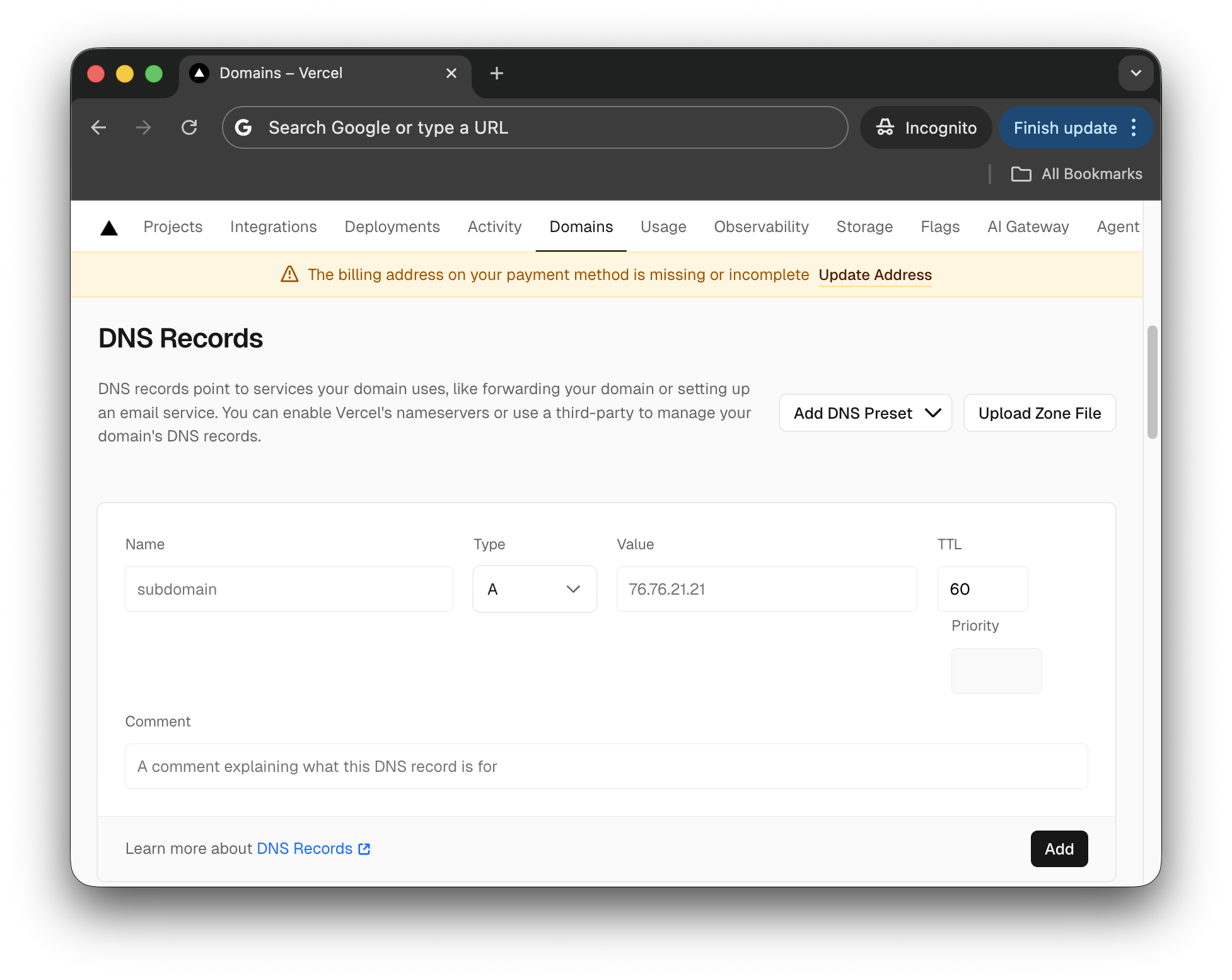Open the Deployments page

392,227
